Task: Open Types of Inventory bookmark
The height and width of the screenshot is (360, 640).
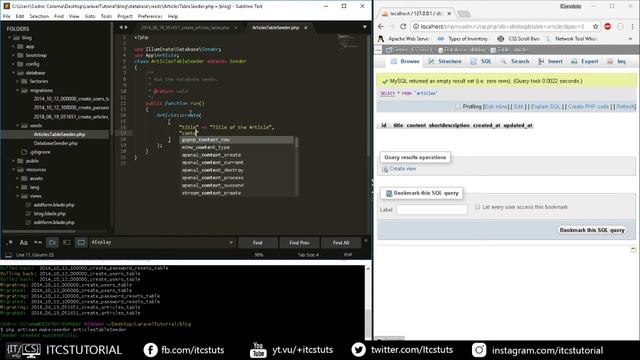Action: tap(463, 39)
